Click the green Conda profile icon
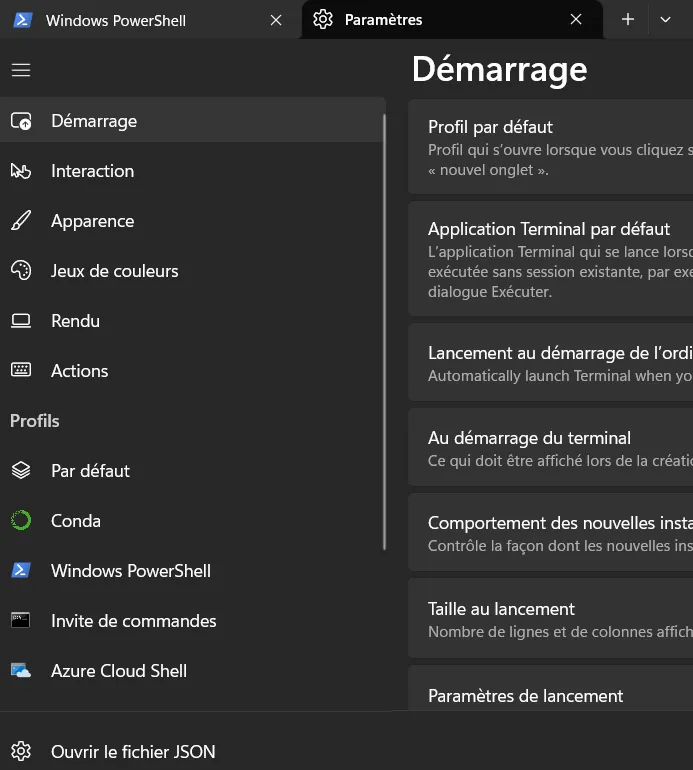Viewport: 693px width, 770px height. click(21, 521)
